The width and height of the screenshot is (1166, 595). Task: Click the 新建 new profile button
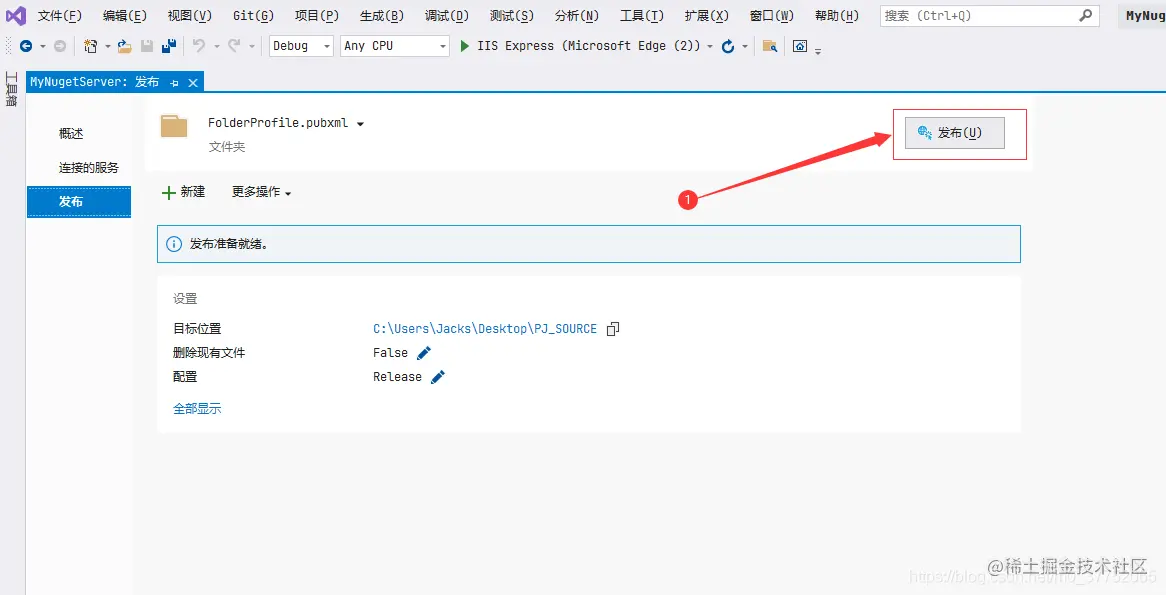[x=184, y=192]
